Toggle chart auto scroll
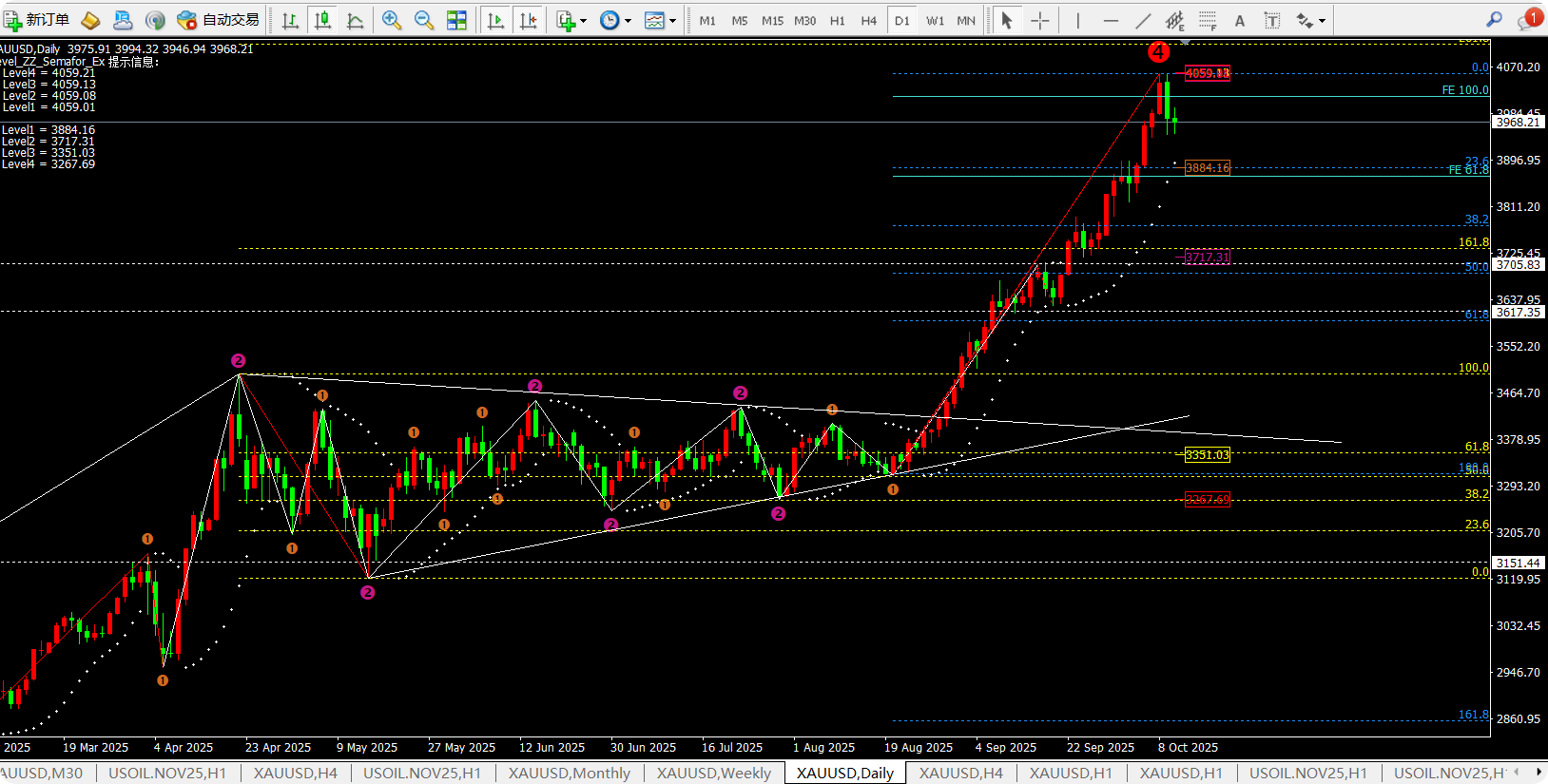 click(494, 20)
